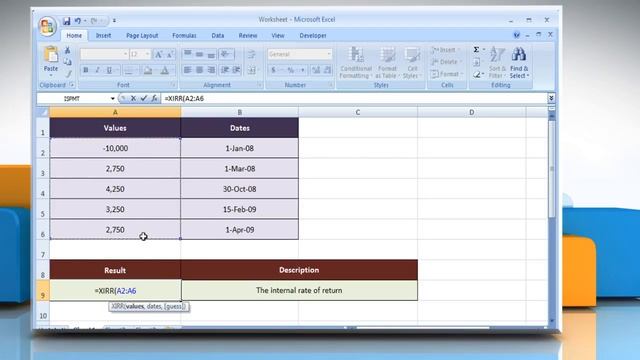The width and height of the screenshot is (640, 360).
Task: Open Cell Styles gallery
Action: 411,62
